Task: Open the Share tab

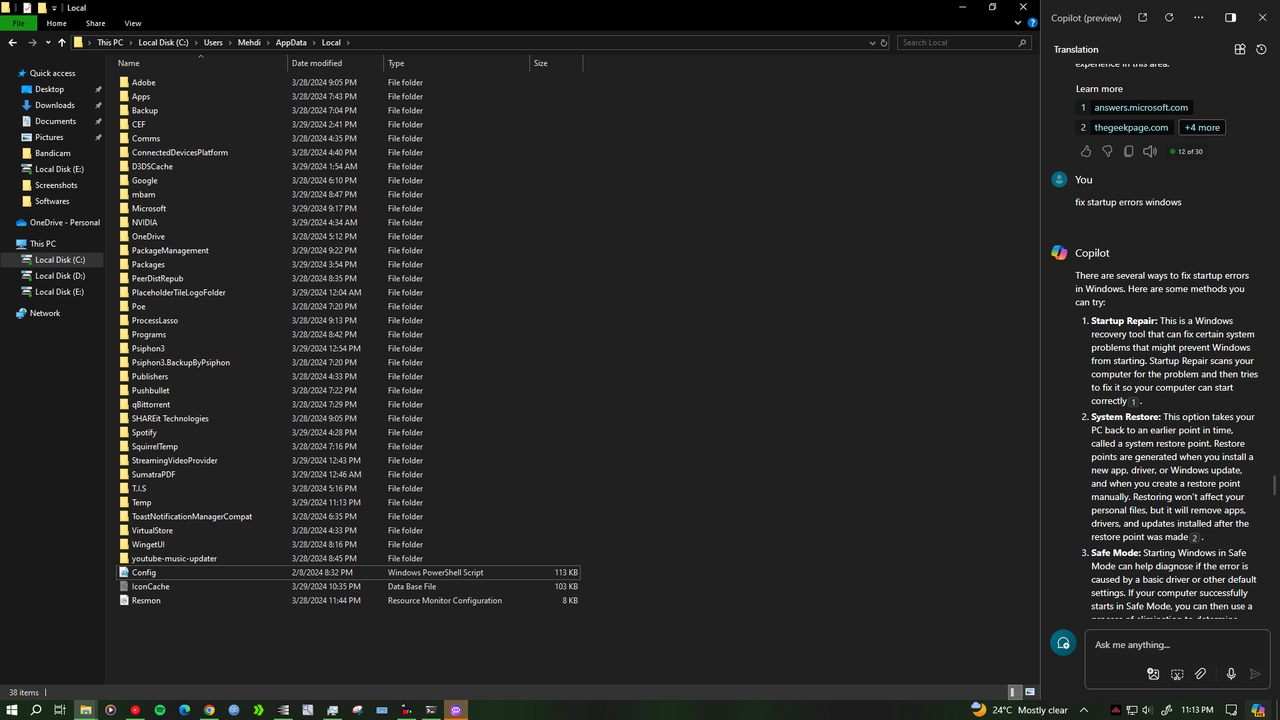Action: pyautogui.click(x=95, y=23)
